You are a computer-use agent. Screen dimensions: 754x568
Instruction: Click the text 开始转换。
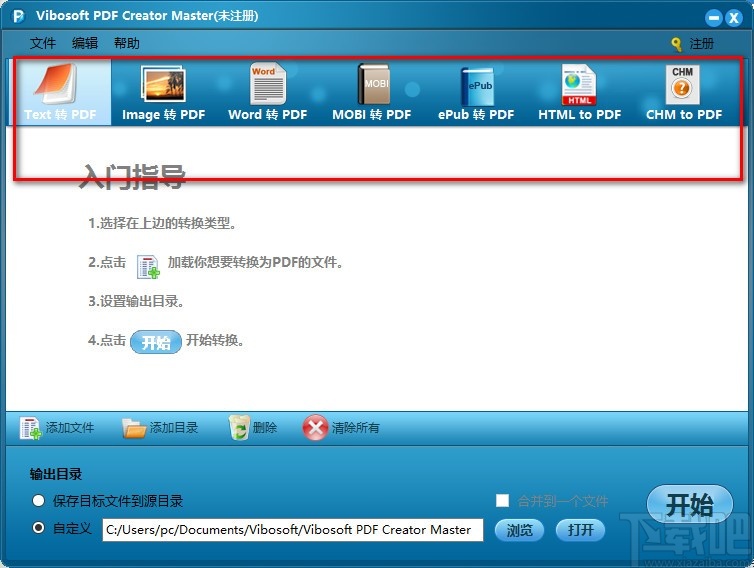[215, 341]
